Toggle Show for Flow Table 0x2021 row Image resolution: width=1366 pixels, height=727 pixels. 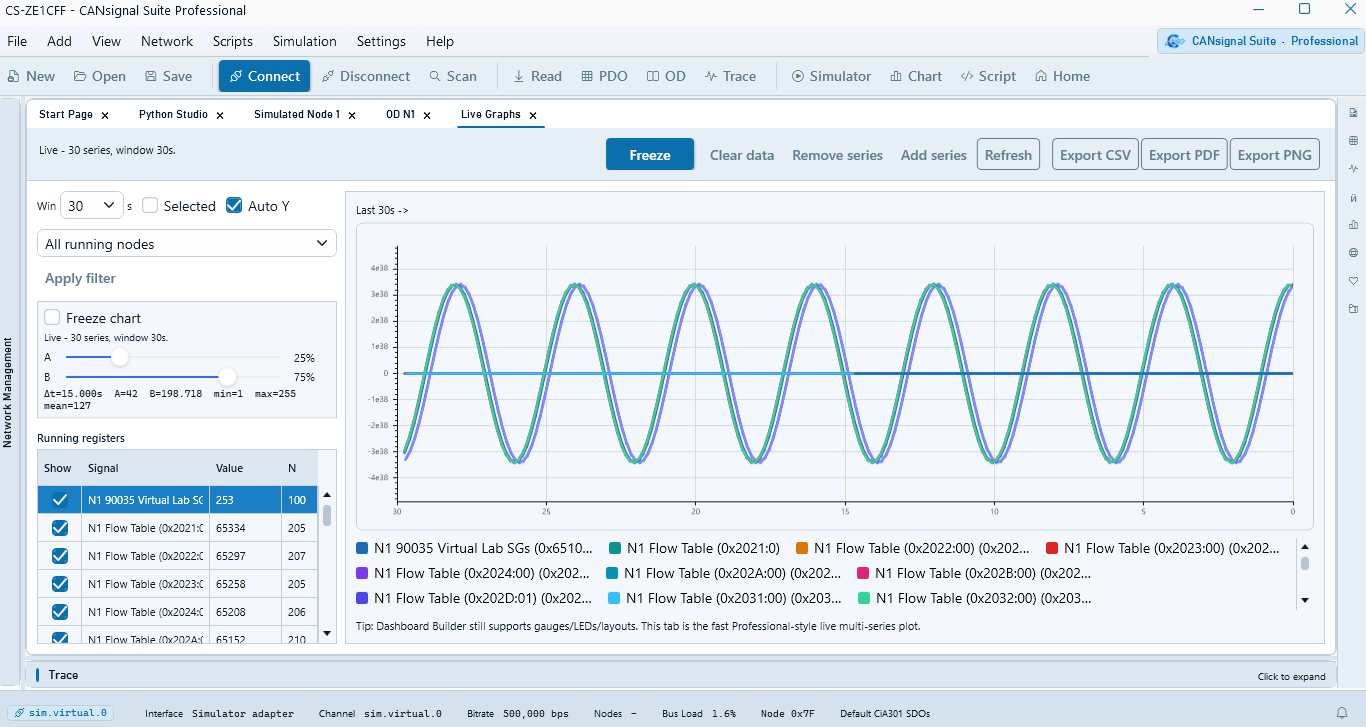click(60, 528)
